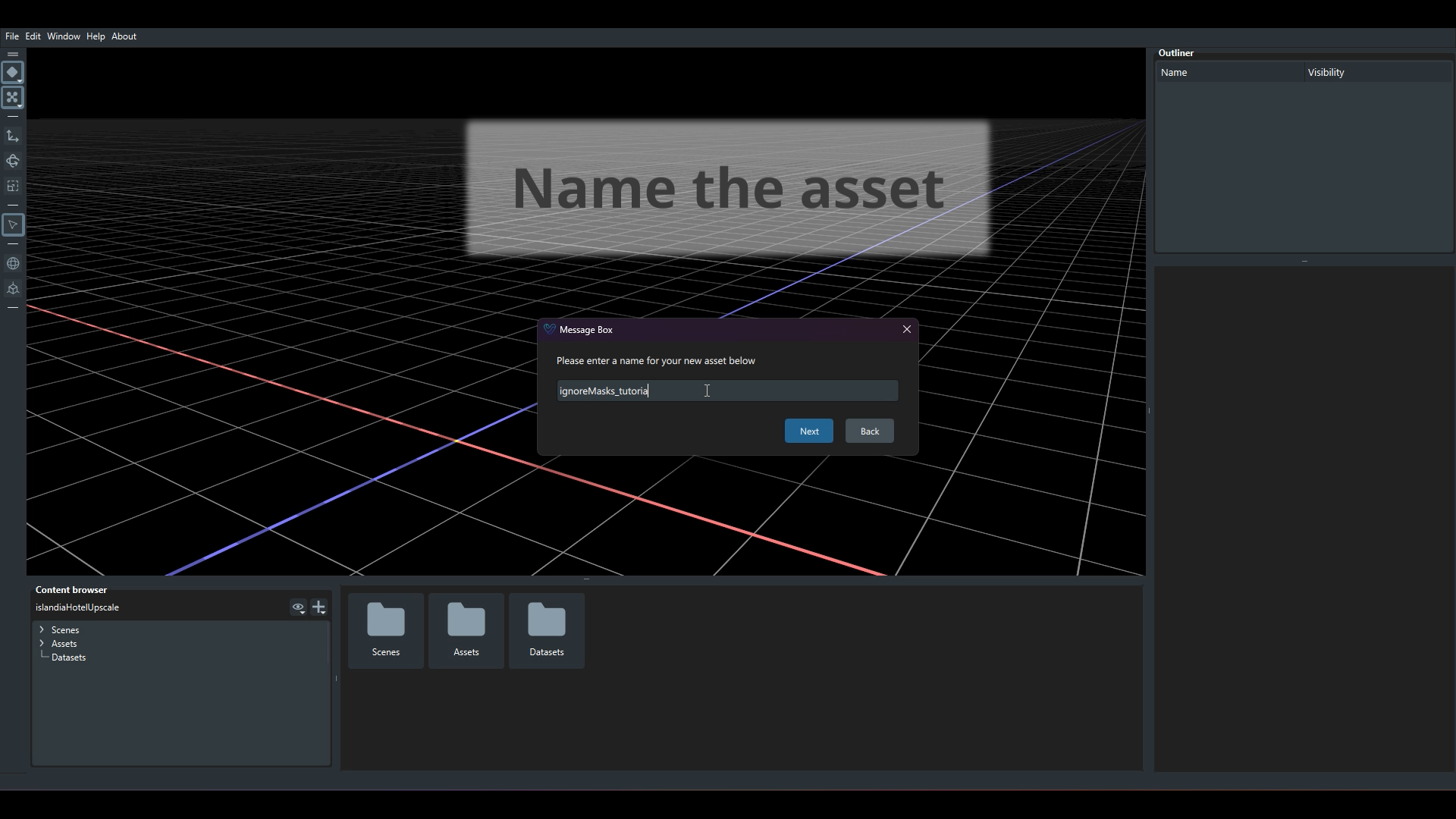Image resolution: width=1456 pixels, height=819 pixels.
Task: Open the add-content plus button
Action: 319,607
